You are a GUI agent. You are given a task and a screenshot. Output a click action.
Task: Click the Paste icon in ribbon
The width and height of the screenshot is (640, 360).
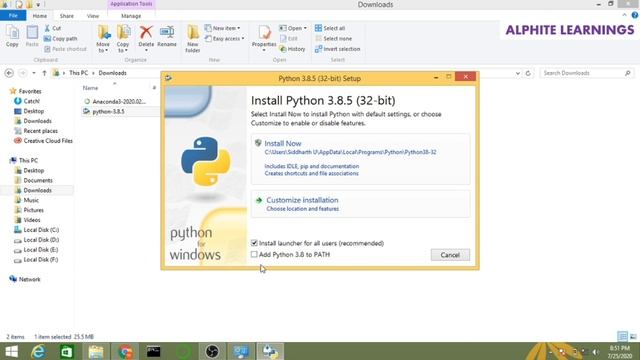pos(32,36)
